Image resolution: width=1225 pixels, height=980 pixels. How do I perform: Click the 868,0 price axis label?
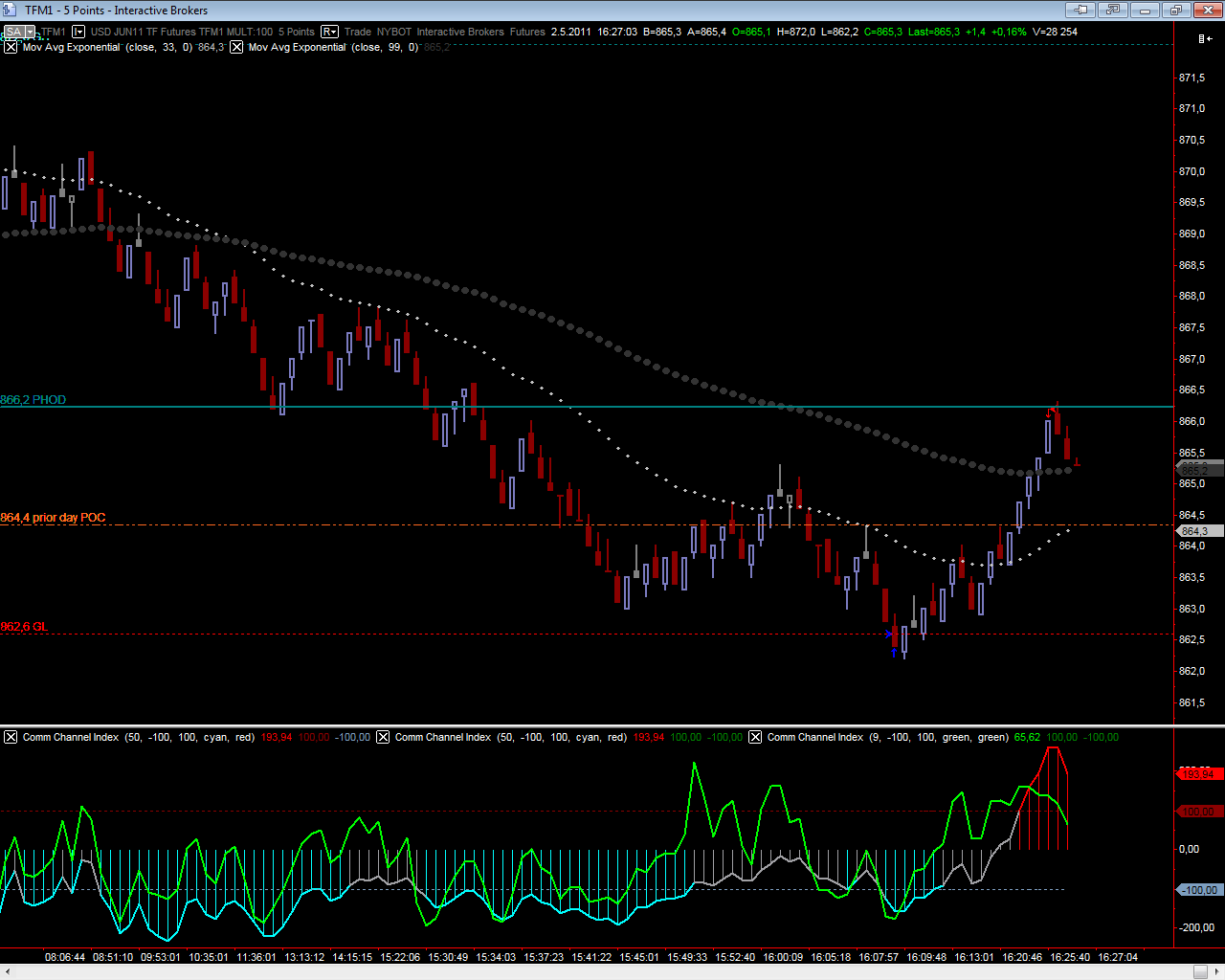coord(1192,296)
